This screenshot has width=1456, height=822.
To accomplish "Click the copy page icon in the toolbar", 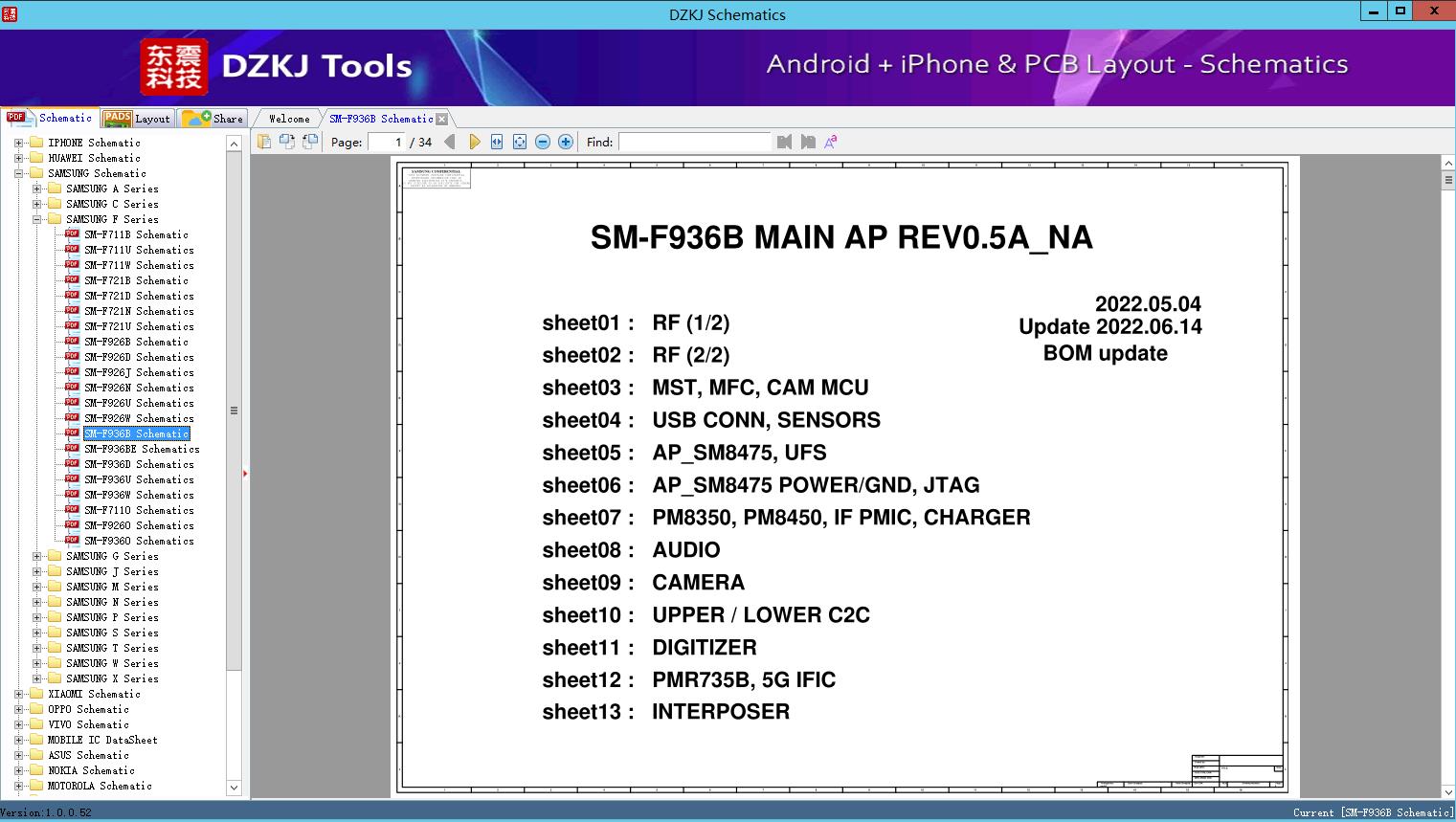I will [264, 142].
